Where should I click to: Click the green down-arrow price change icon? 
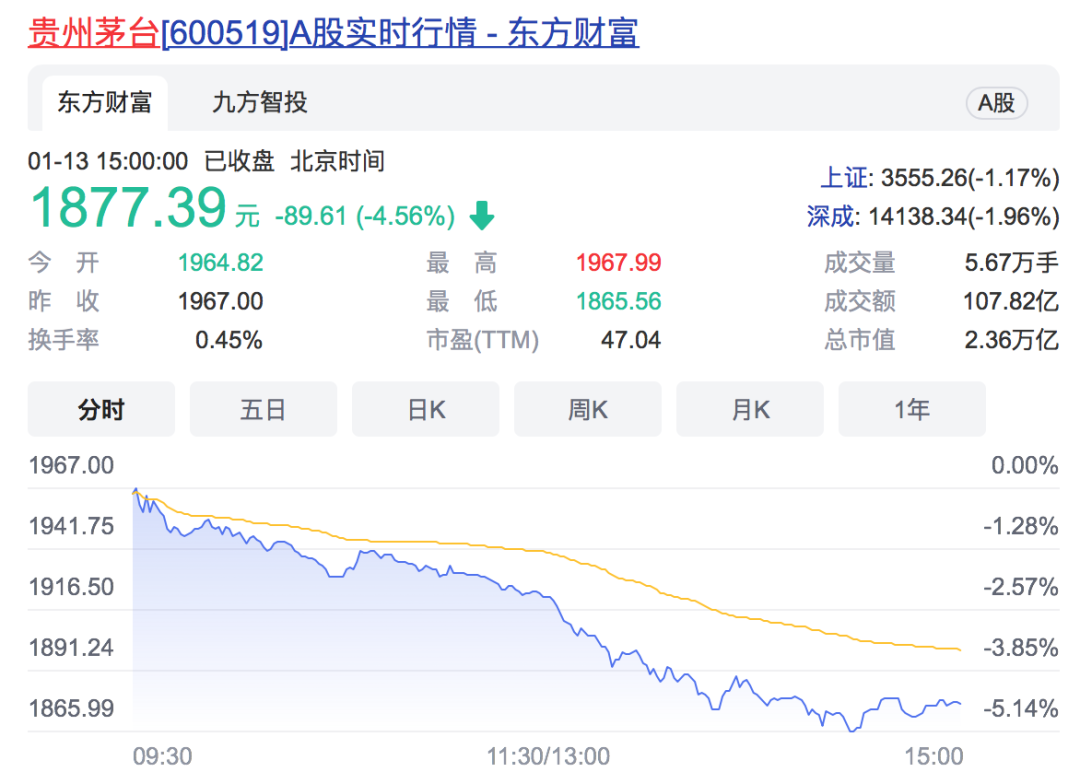point(481,216)
